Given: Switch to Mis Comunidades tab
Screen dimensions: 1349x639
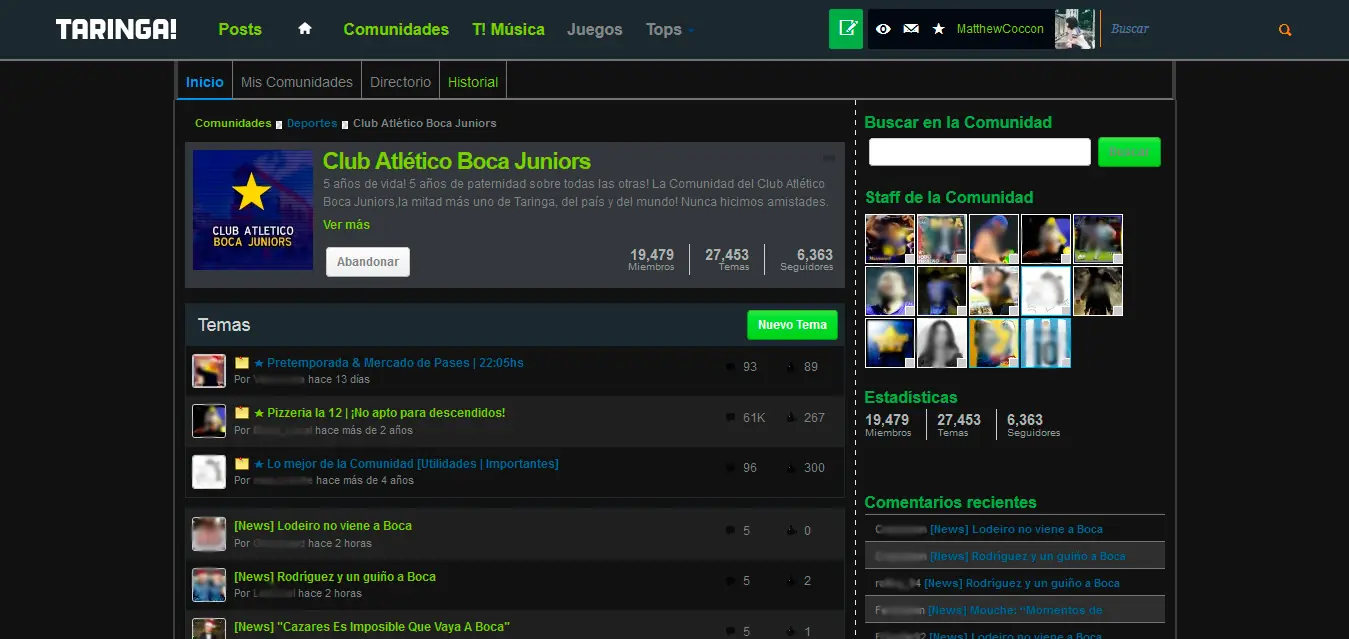Looking at the screenshot, I should [297, 82].
